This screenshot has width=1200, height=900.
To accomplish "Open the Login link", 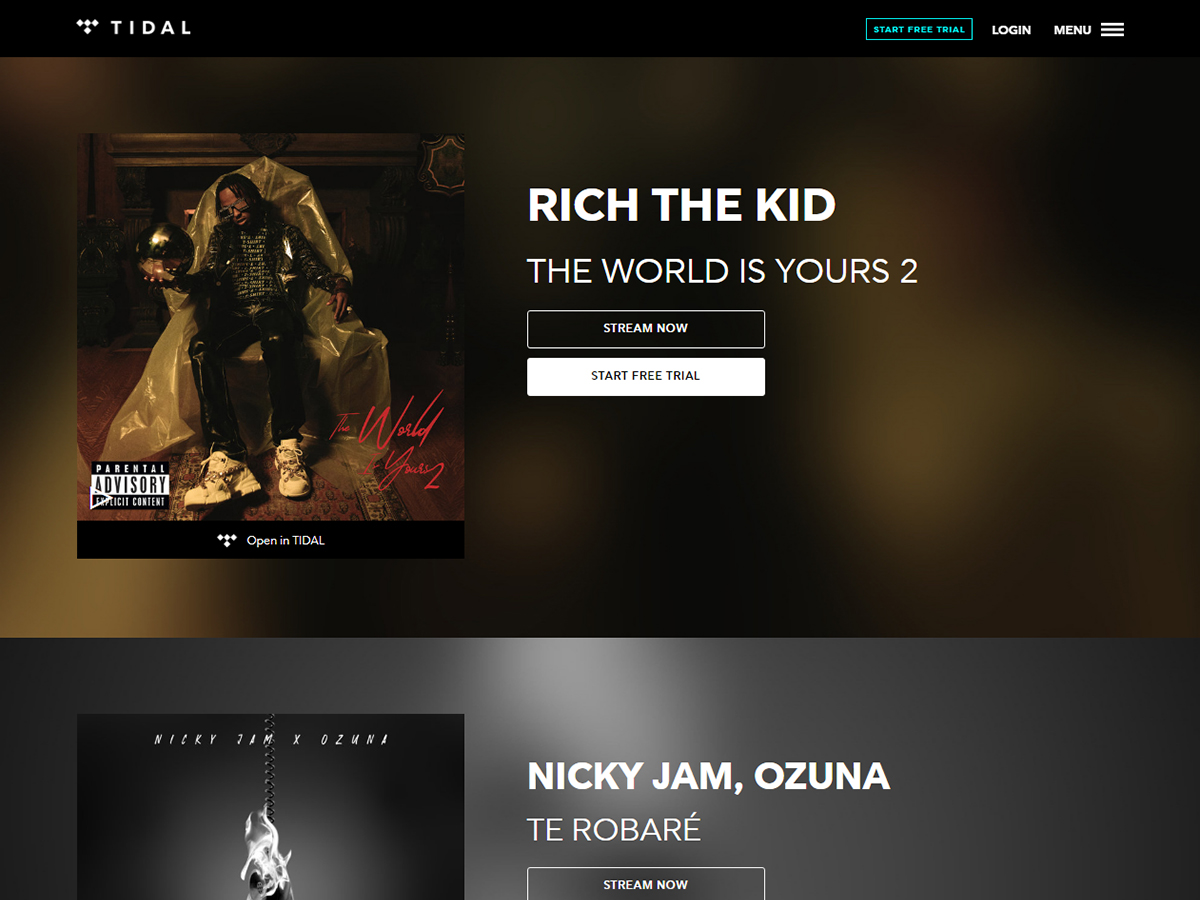I will (1011, 30).
